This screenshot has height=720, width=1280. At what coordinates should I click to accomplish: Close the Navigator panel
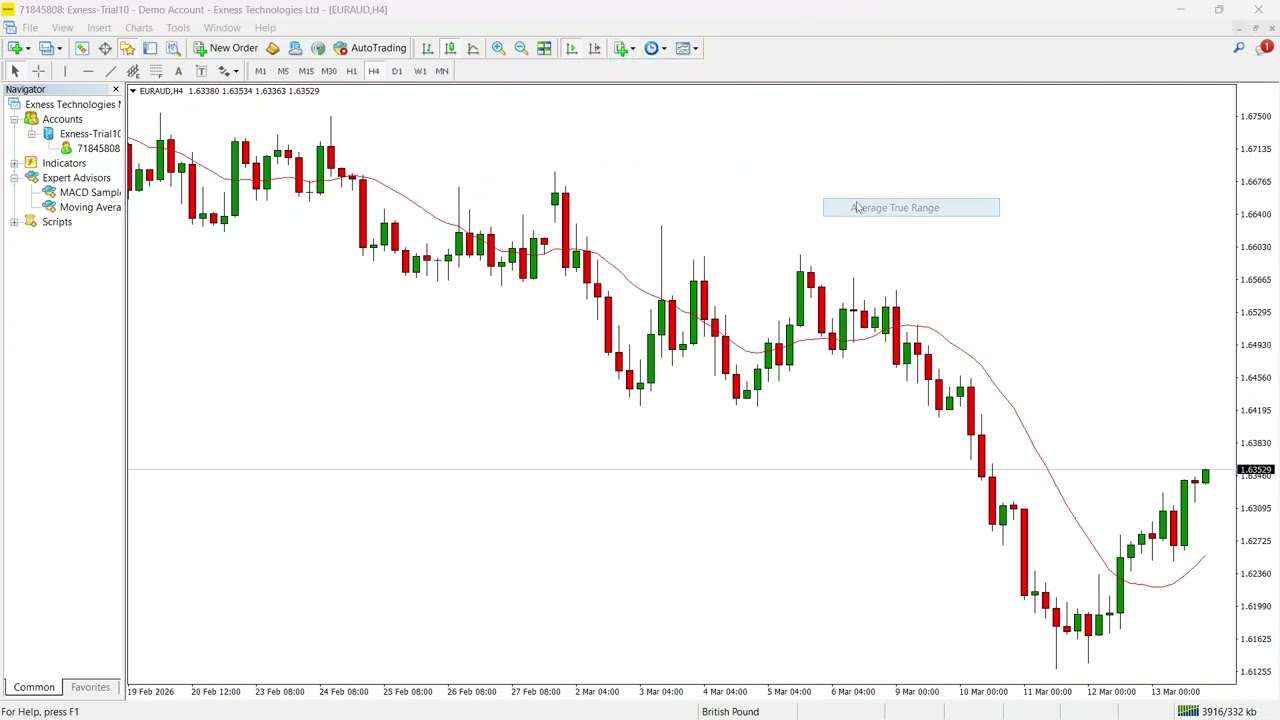[x=115, y=90]
